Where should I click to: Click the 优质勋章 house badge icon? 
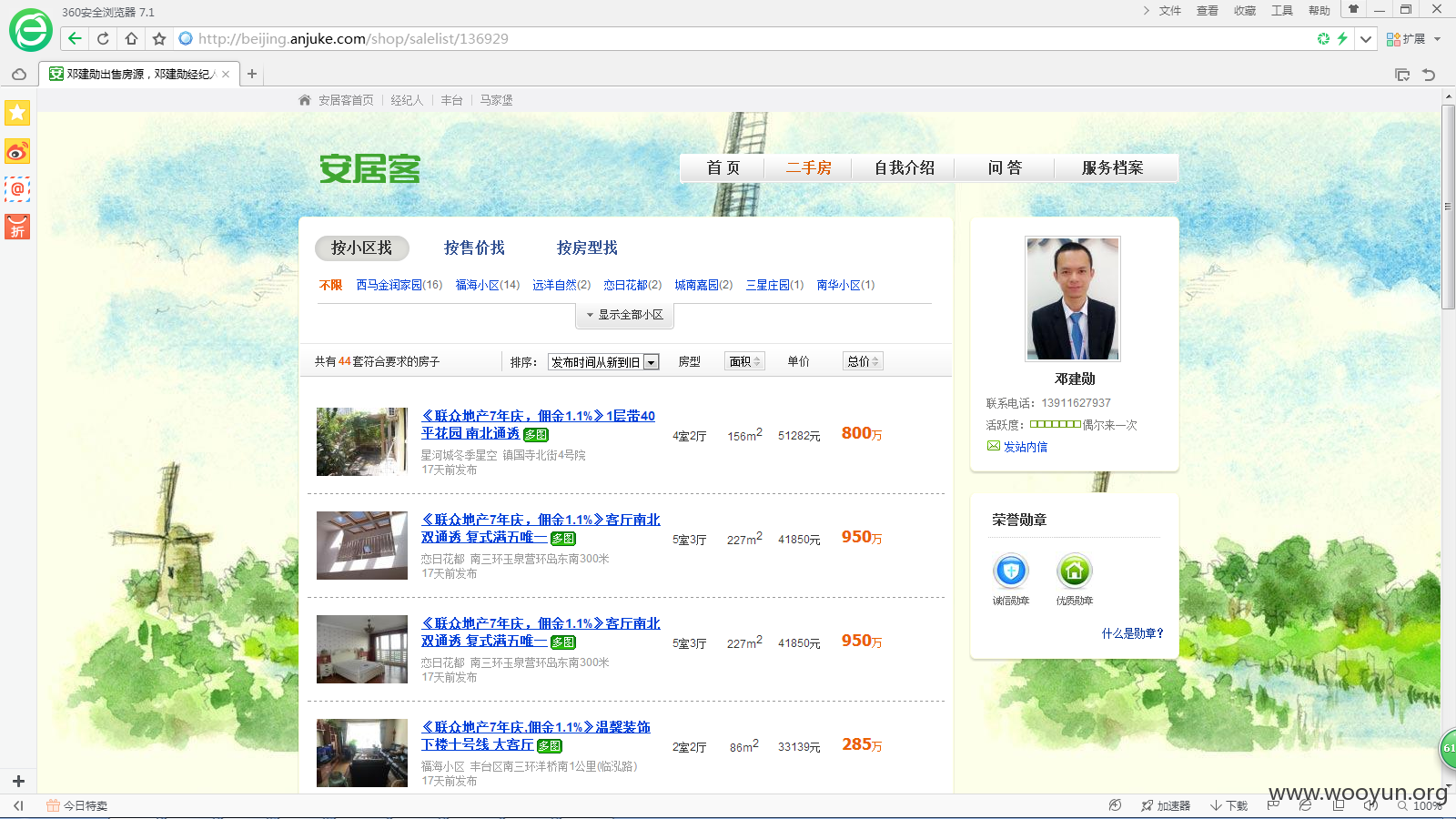click(x=1075, y=571)
